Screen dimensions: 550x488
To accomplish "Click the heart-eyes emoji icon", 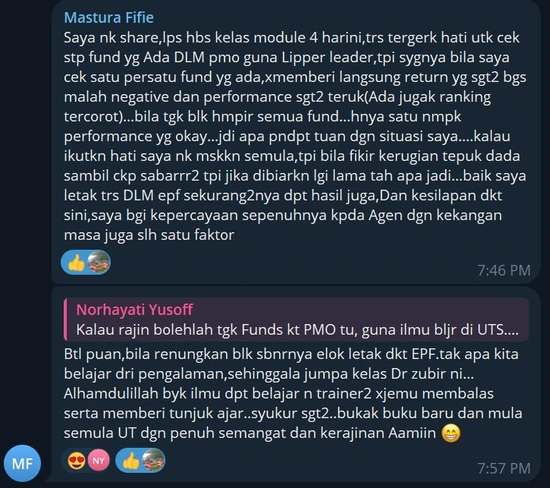I will (x=76, y=460).
